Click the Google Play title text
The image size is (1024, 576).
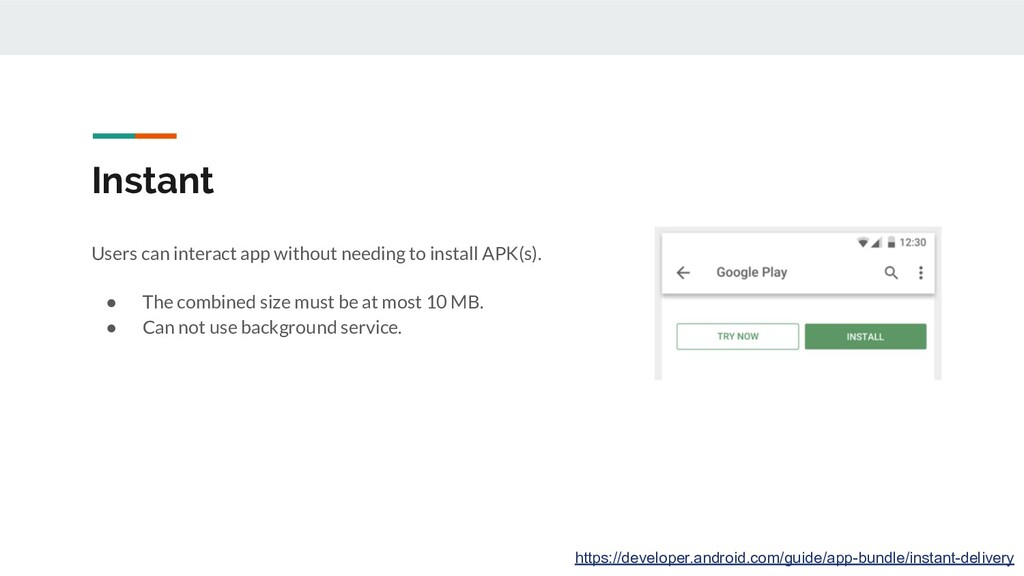751,272
